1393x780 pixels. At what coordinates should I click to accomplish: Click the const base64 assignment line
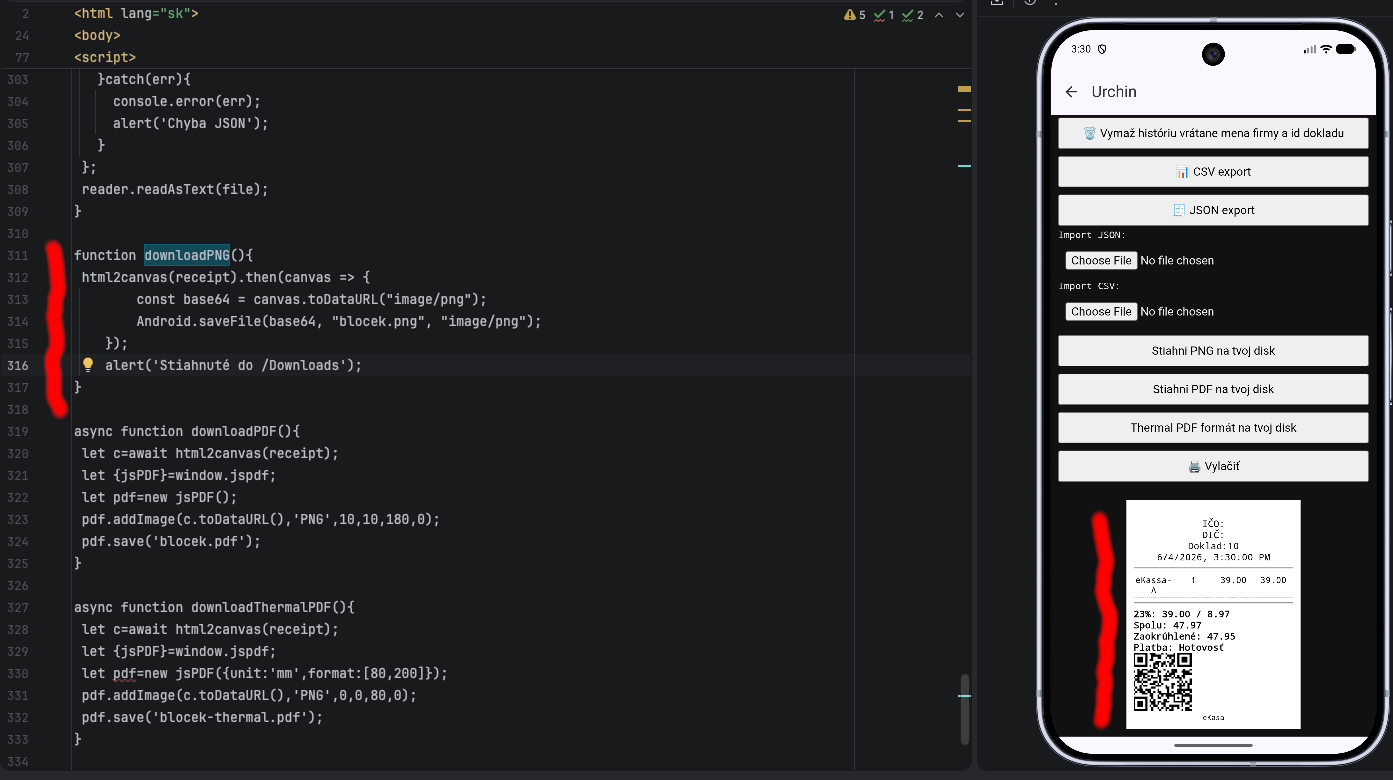[312, 299]
